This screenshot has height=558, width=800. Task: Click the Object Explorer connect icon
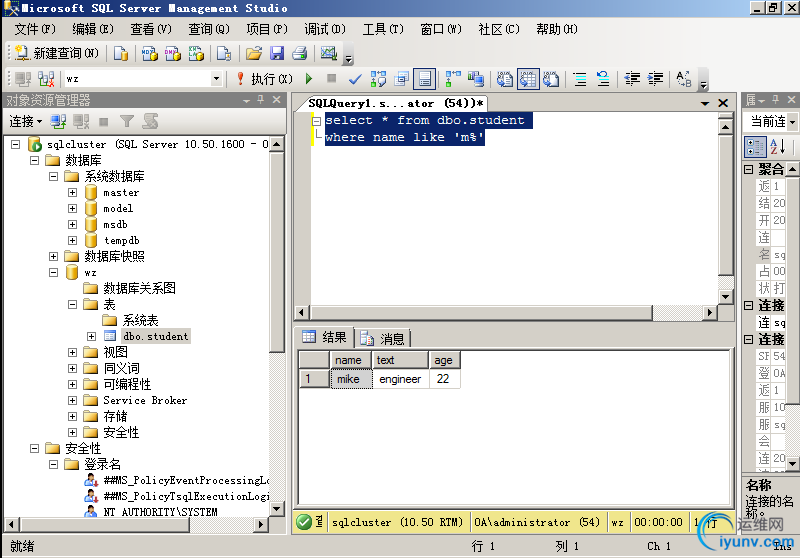pyautogui.click(x=58, y=121)
